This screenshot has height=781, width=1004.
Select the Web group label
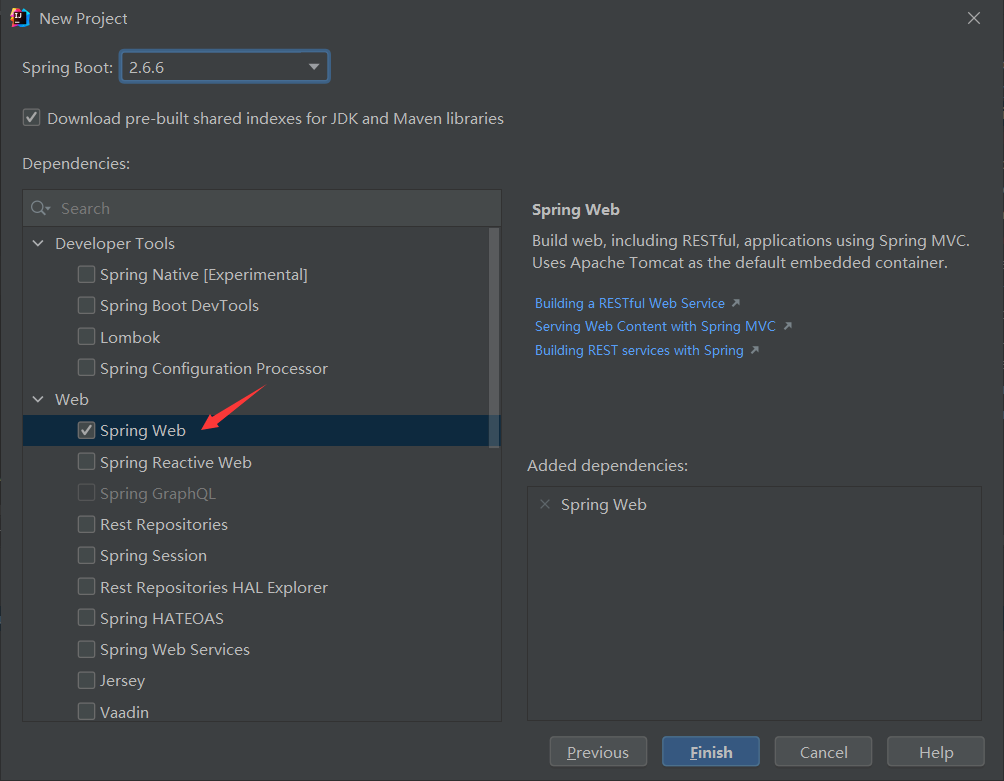(72, 399)
